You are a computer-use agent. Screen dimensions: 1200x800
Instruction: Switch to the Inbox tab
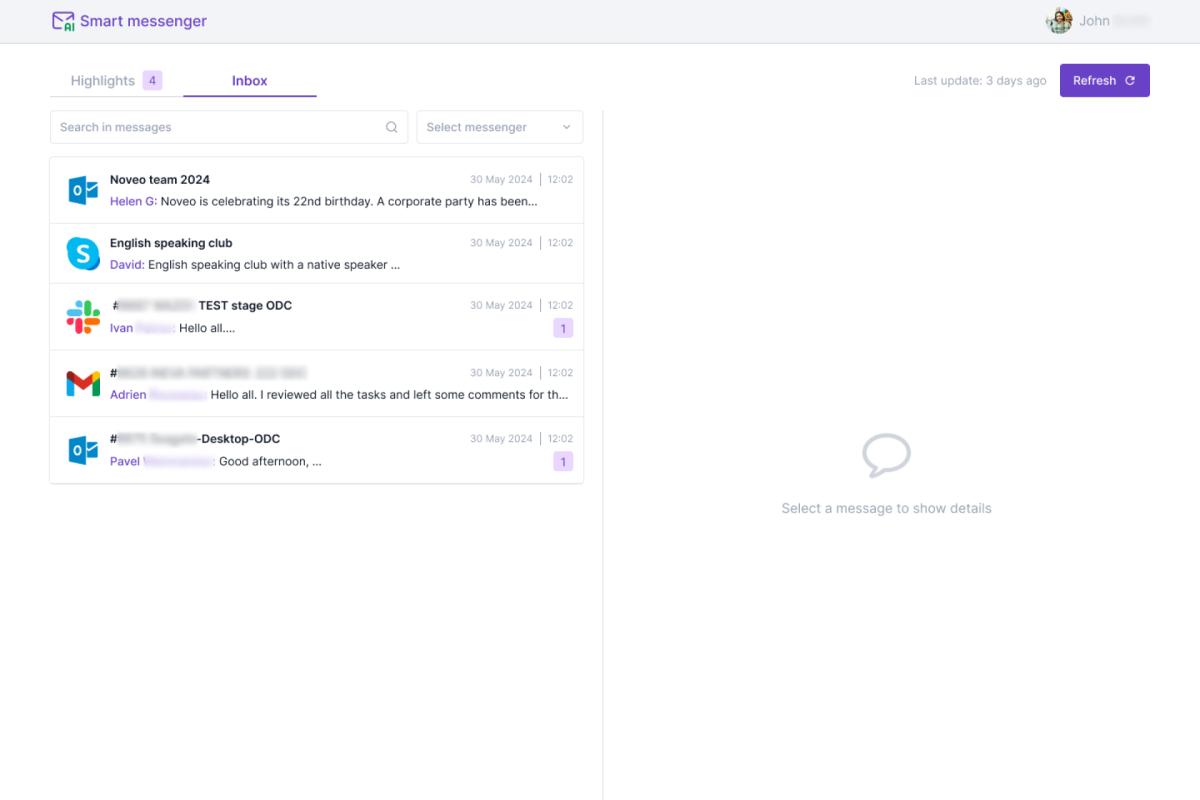pyautogui.click(x=249, y=81)
